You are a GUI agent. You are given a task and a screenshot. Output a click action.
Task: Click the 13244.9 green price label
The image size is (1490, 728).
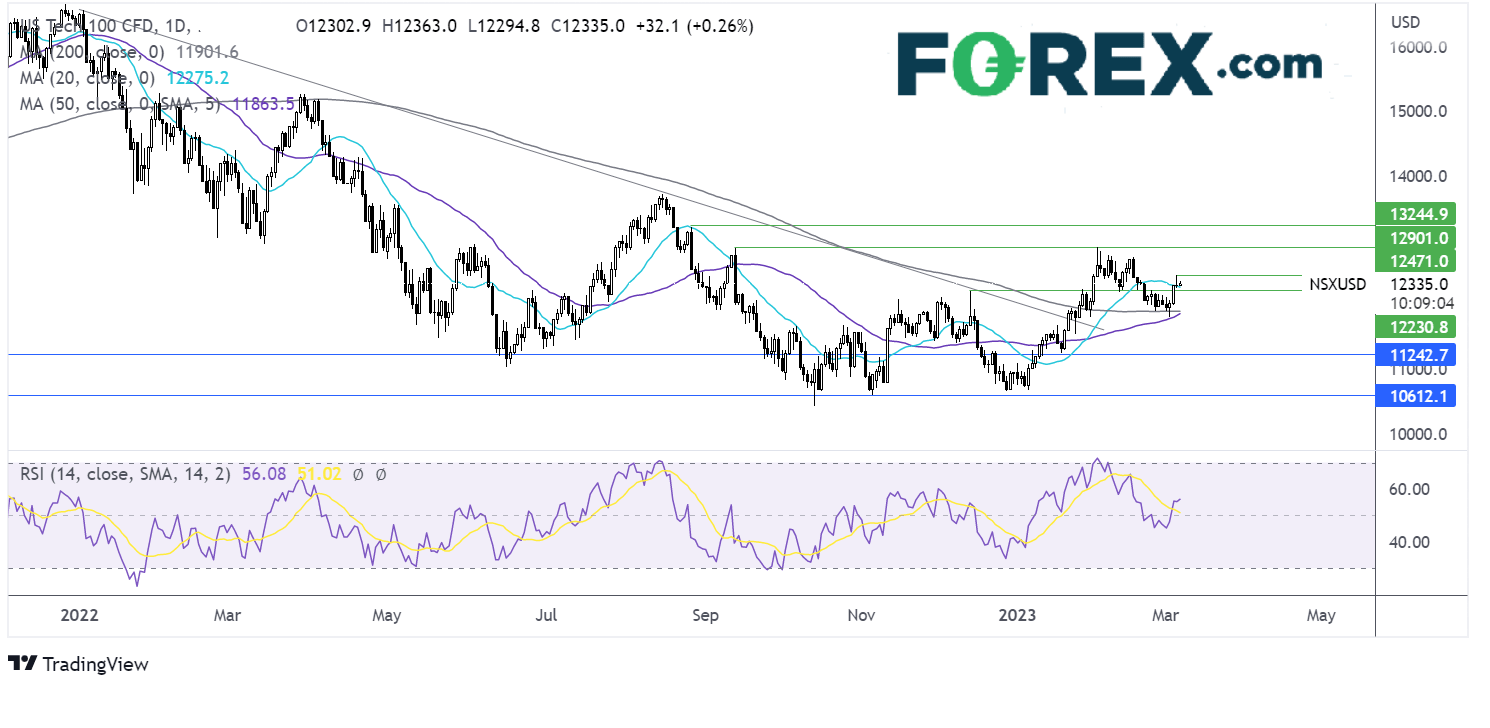(1418, 212)
